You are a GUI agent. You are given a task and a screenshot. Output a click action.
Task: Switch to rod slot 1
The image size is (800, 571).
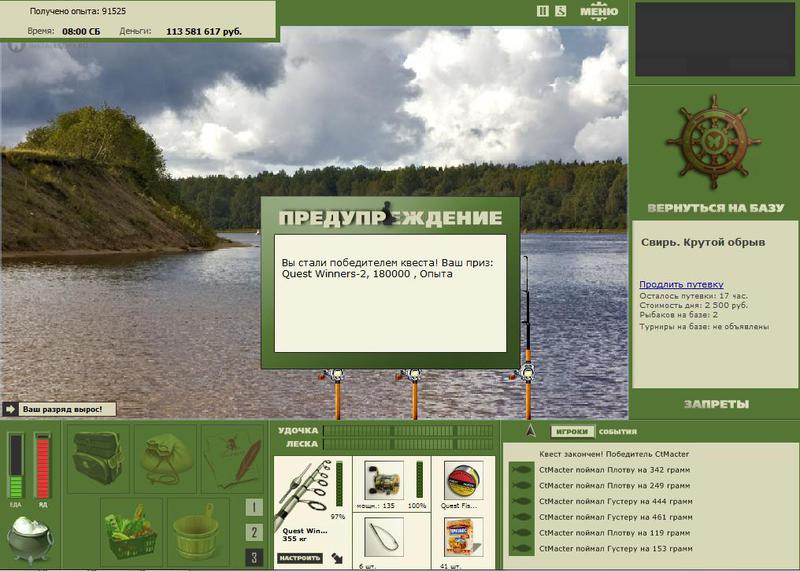point(254,507)
